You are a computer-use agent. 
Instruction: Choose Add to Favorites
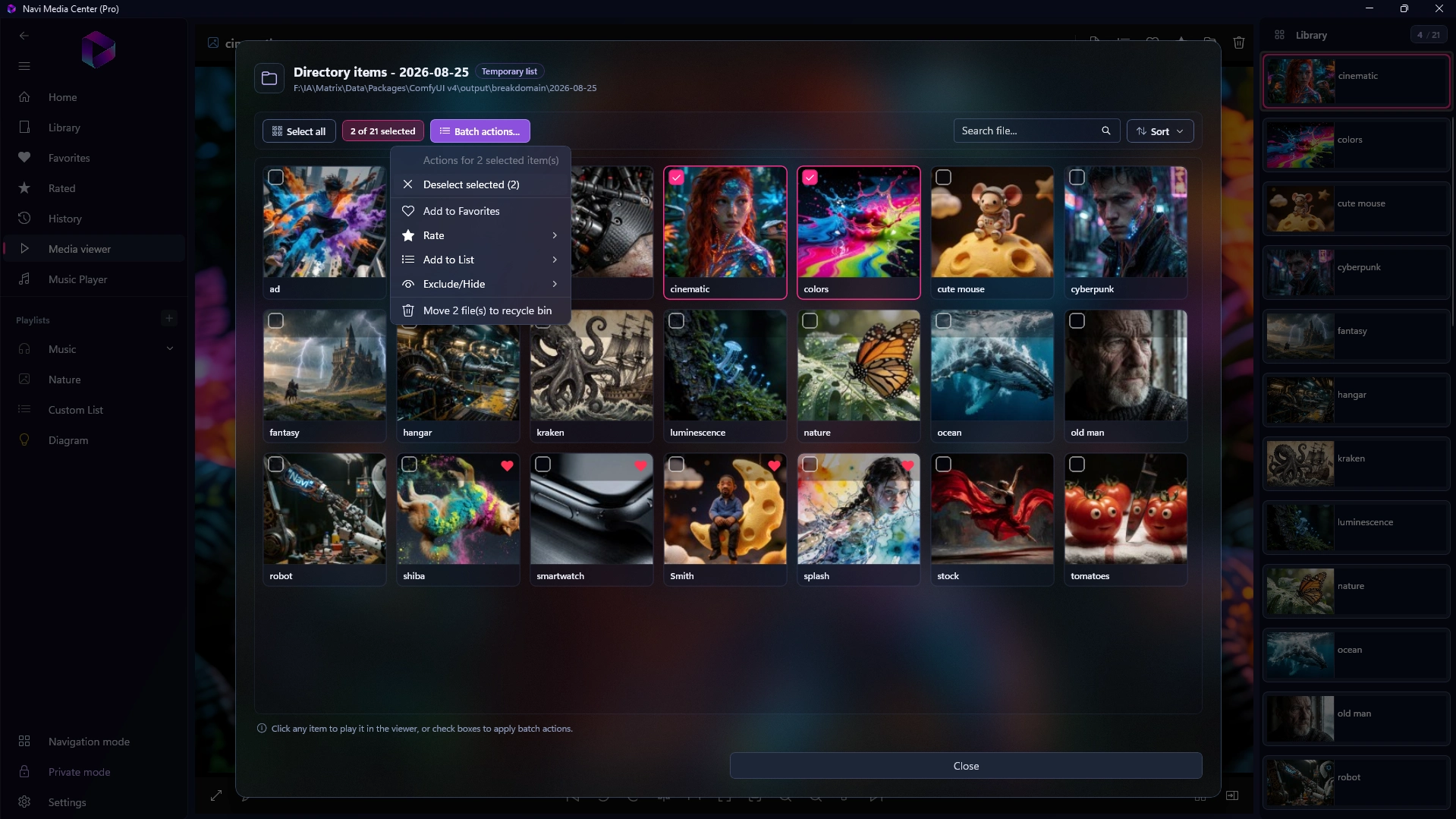coord(481,211)
